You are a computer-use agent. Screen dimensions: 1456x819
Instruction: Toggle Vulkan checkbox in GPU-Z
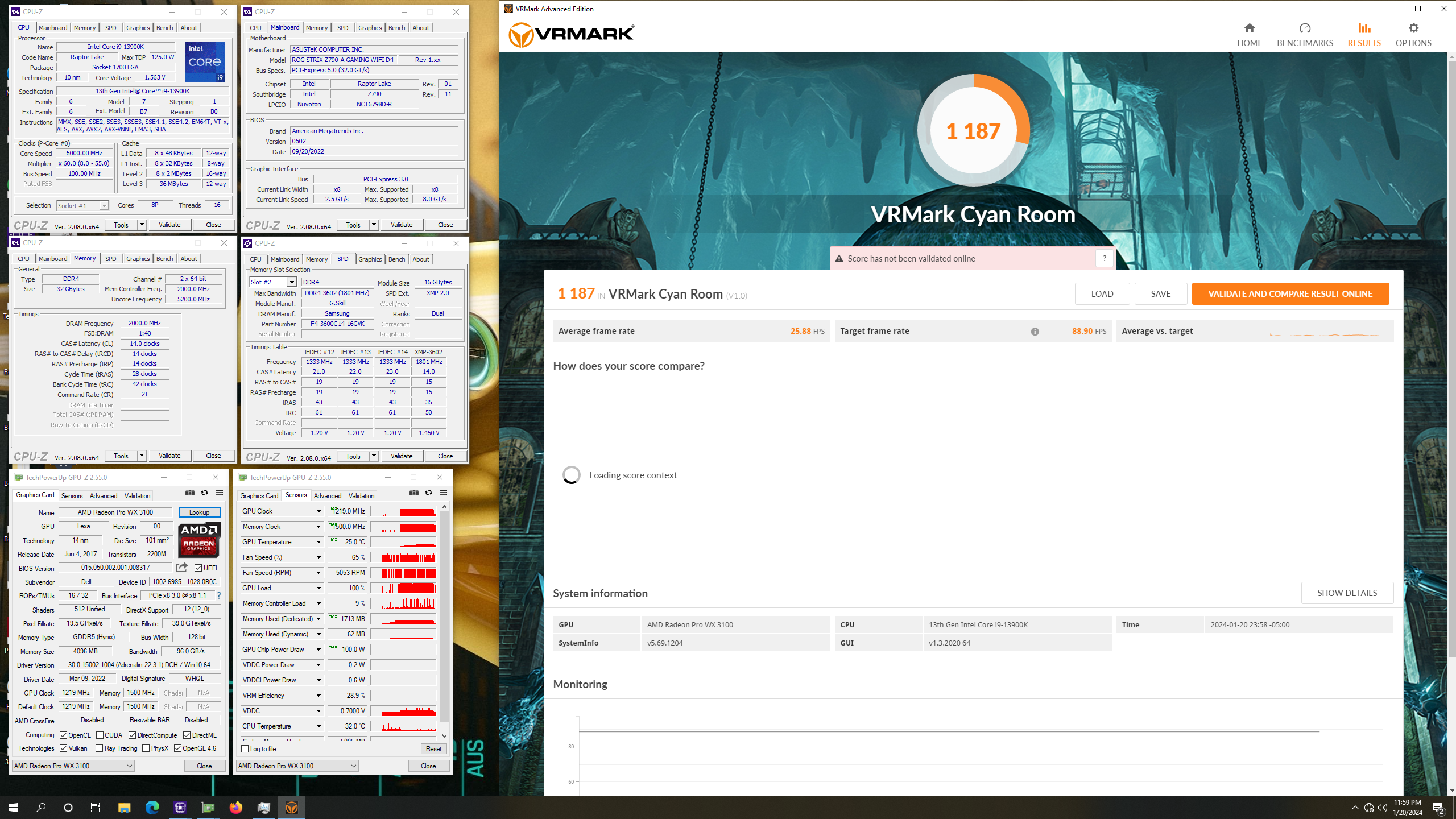64,748
